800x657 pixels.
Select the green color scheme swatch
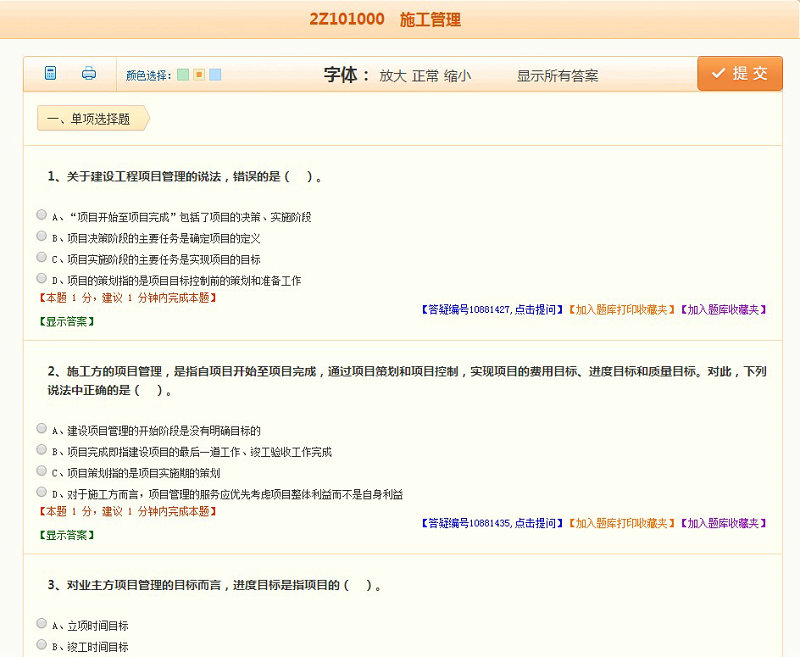click(x=183, y=75)
